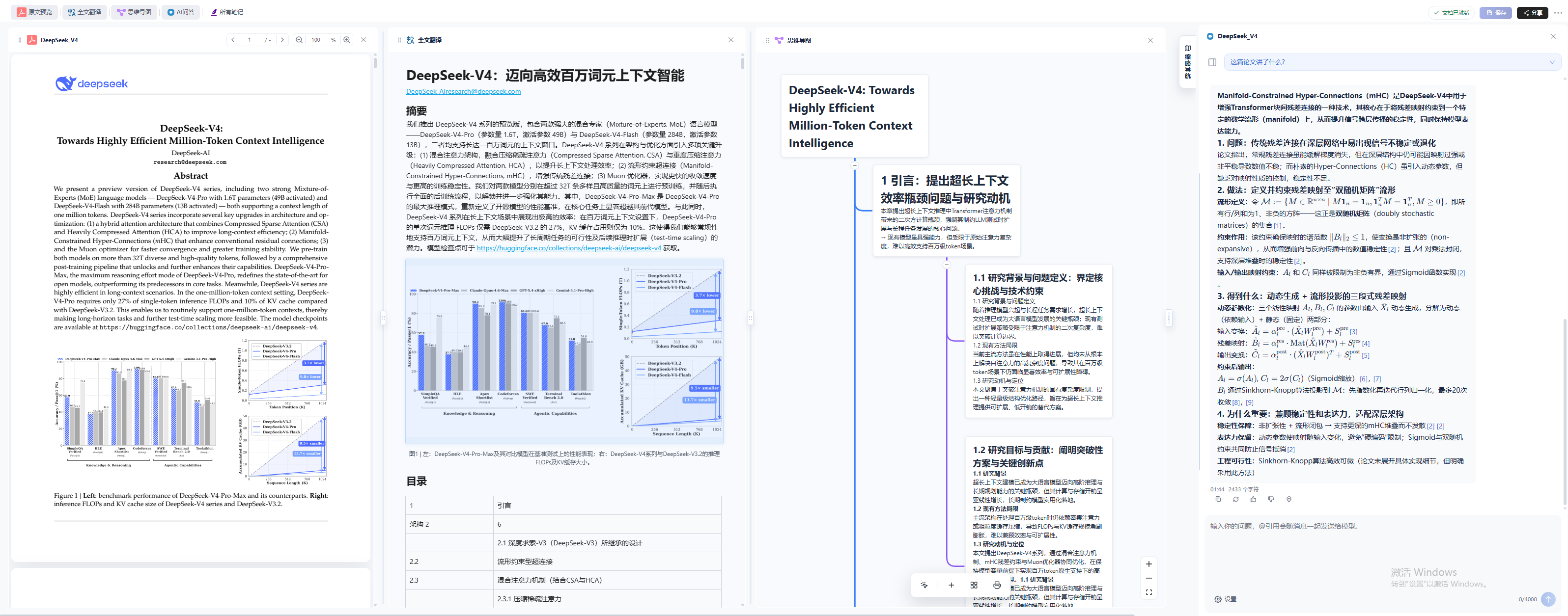Regenerate the AI answer

click(x=1235, y=499)
